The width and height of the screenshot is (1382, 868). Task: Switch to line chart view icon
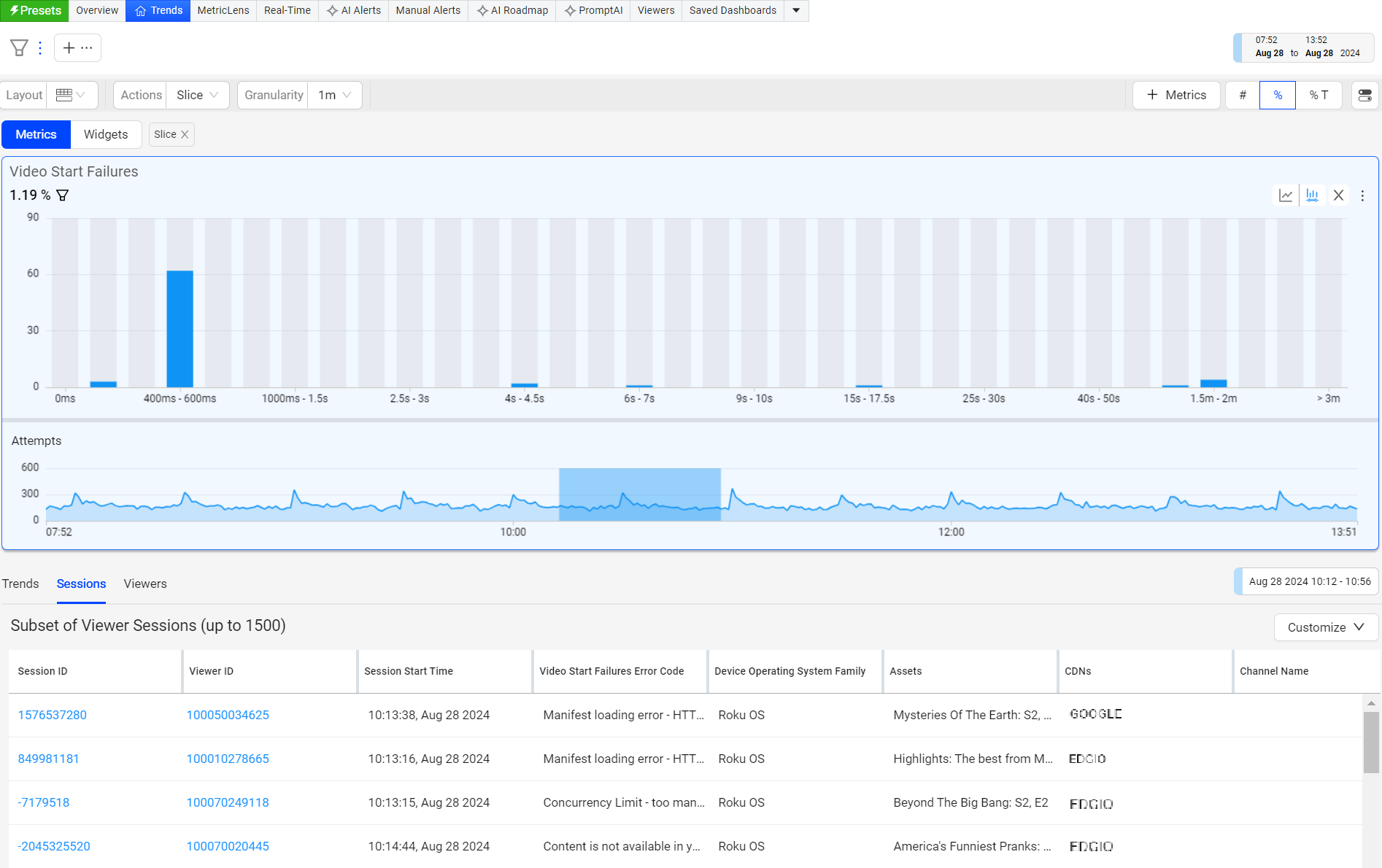coord(1286,195)
